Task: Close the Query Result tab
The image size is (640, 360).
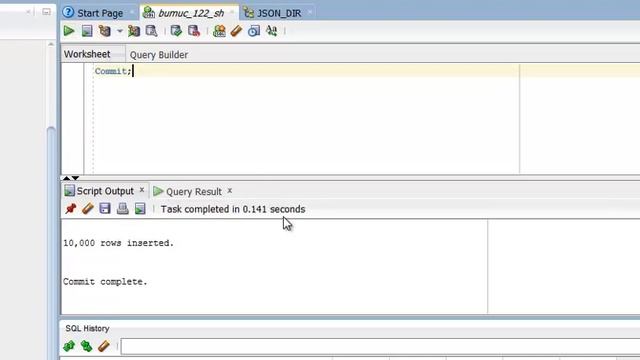Action: pyautogui.click(x=230, y=191)
